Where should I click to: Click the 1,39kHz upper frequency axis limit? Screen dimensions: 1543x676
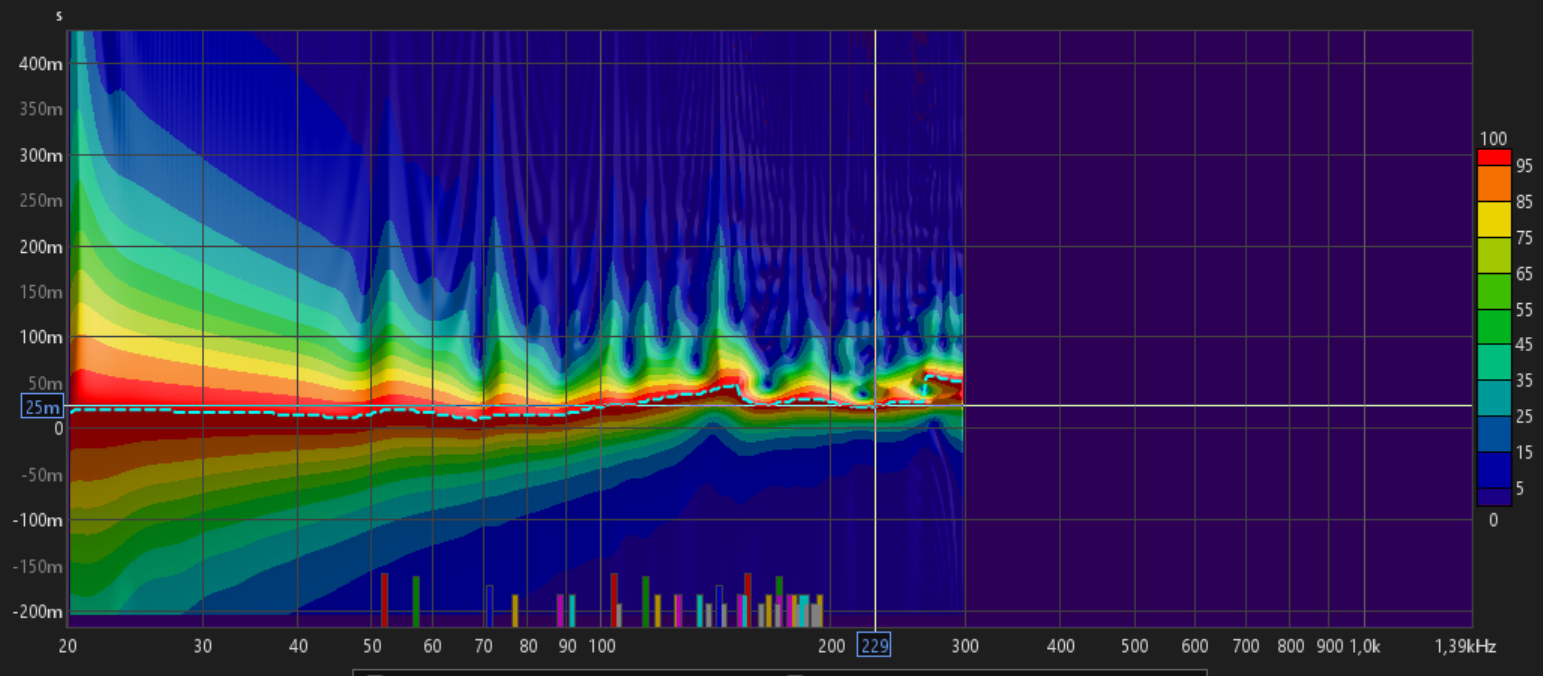1467,646
